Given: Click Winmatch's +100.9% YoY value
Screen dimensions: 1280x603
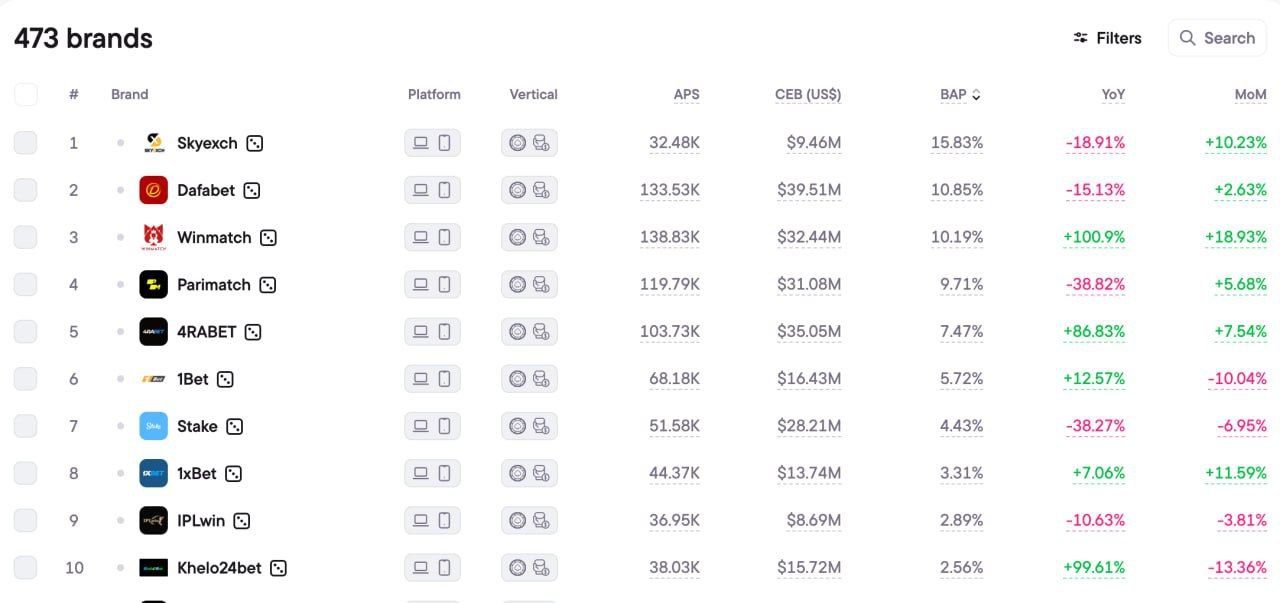Looking at the screenshot, I should click(1095, 237).
